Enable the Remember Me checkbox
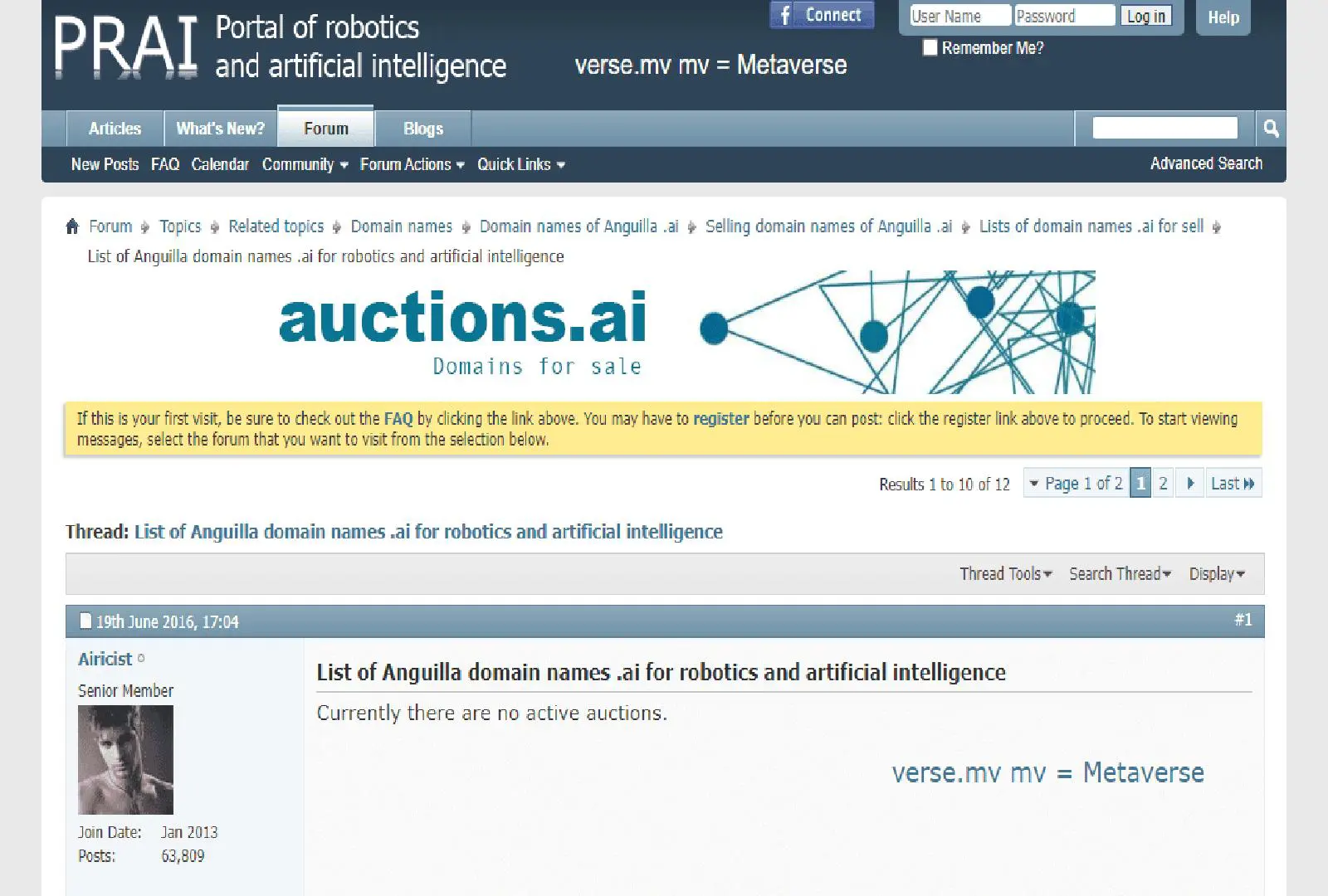The width and height of the screenshot is (1328, 896). [x=930, y=48]
